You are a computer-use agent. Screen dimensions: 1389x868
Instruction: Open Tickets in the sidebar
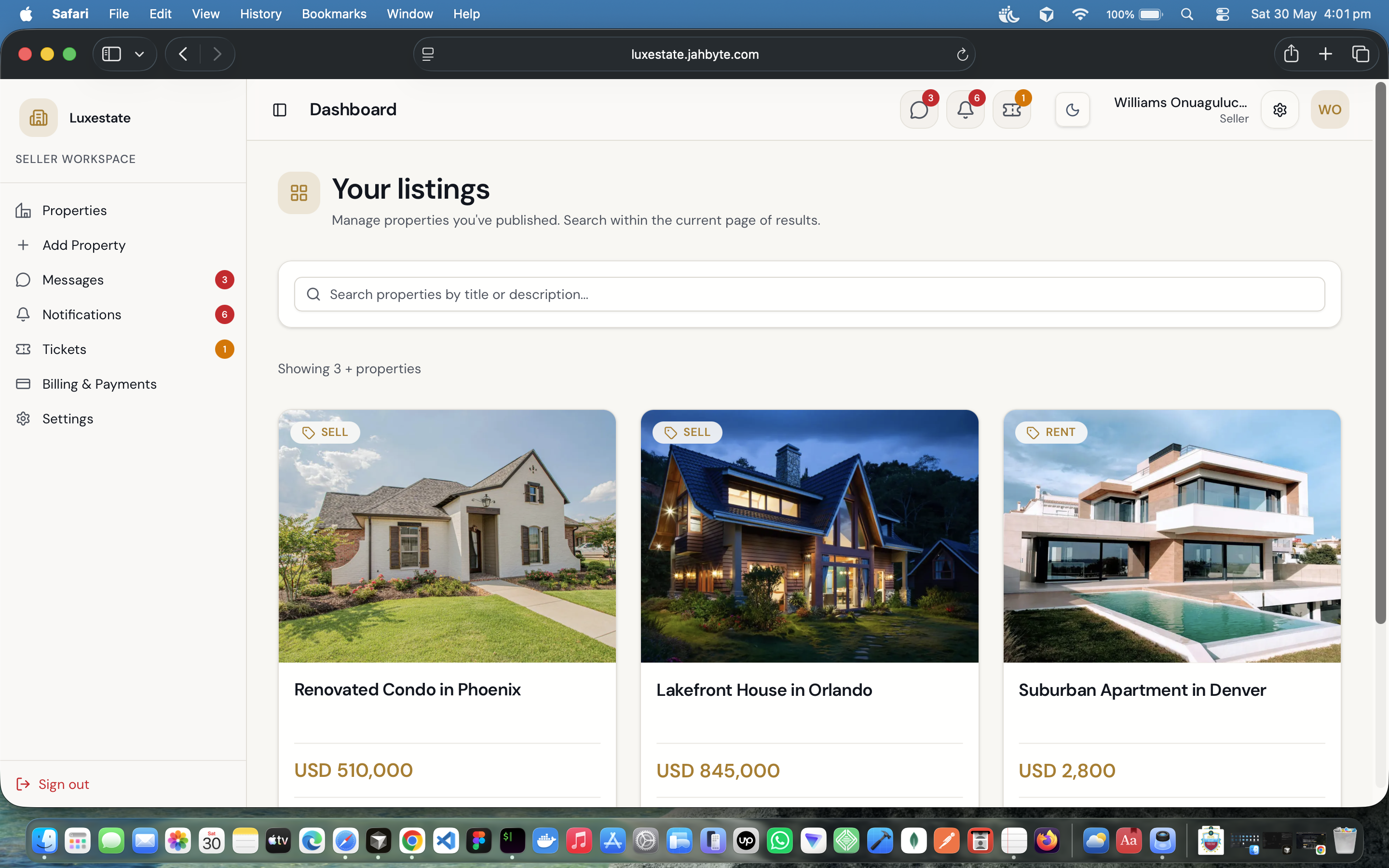pos(123,349)
